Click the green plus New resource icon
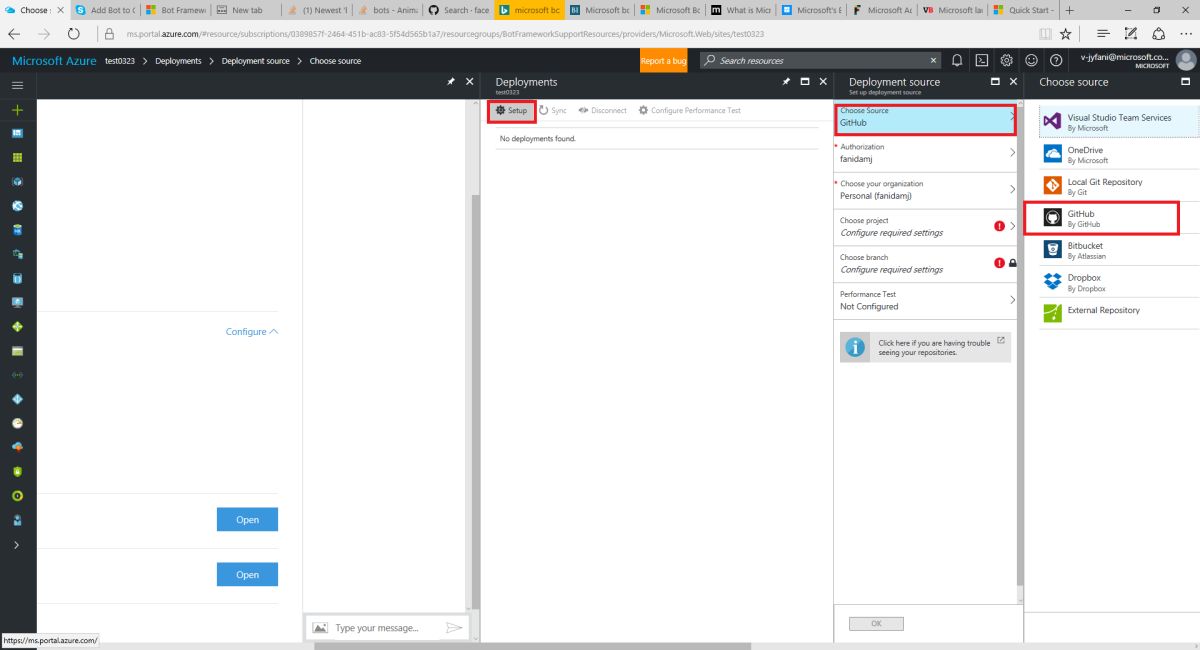This screenshot has width=1200, height=650. coord(17,110)
